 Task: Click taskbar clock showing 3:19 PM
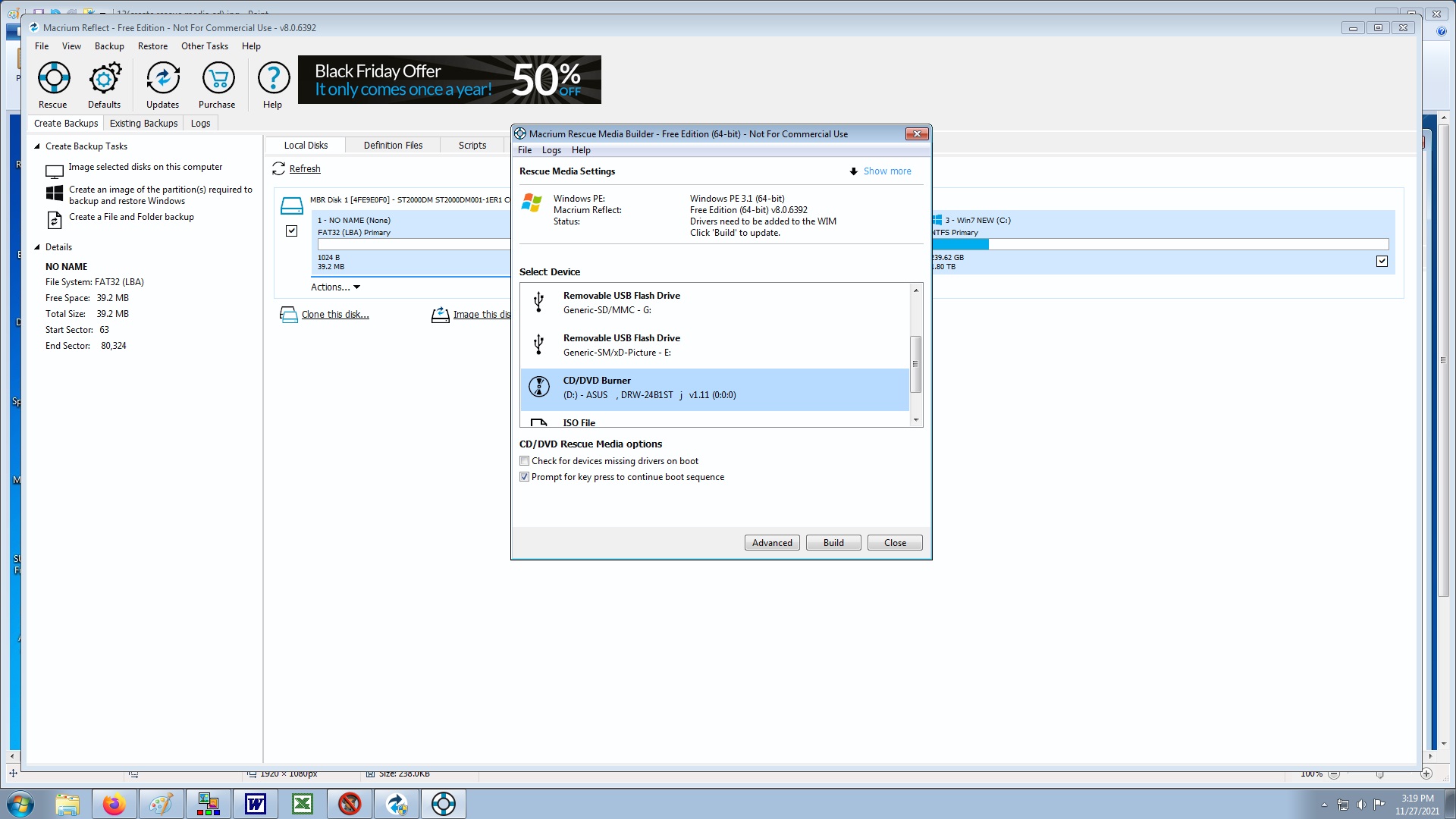click(x=1417, y=805)
